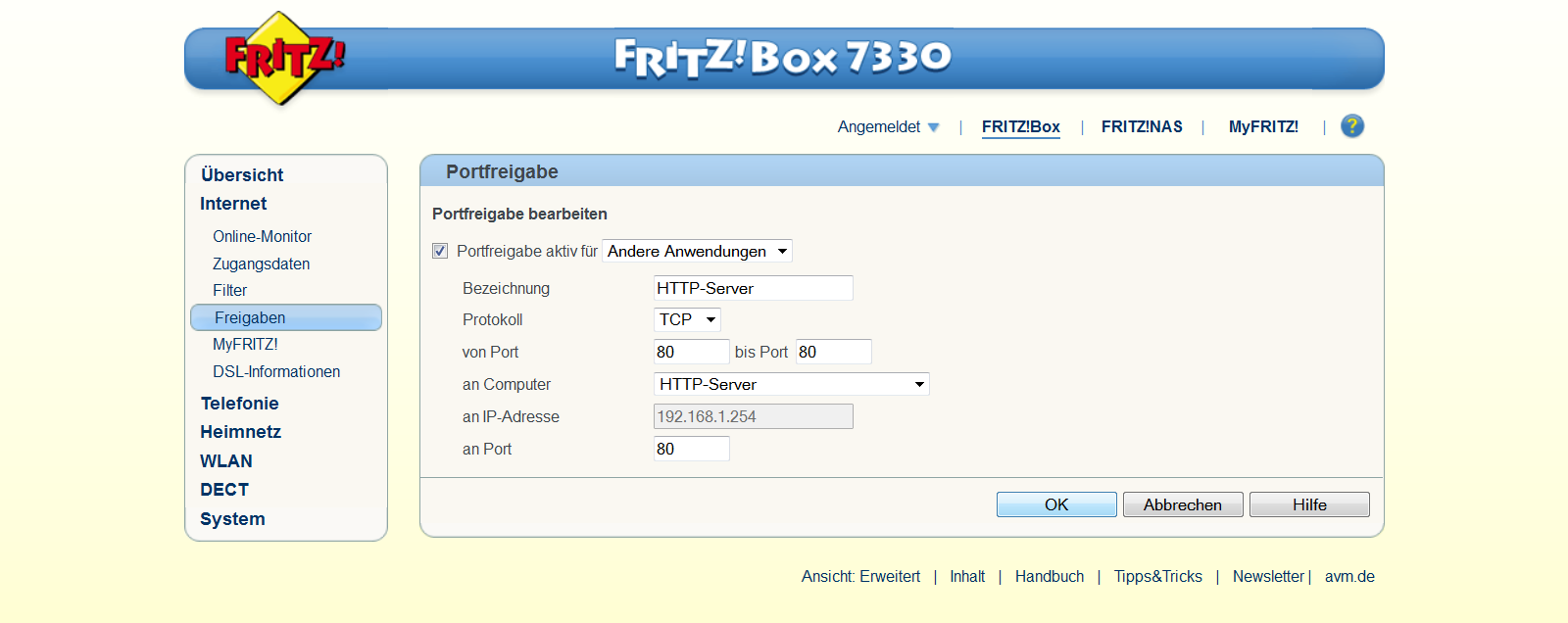Click the Hilfe button
Viewport: 1568px width, 623px height.
[1309, 505]
